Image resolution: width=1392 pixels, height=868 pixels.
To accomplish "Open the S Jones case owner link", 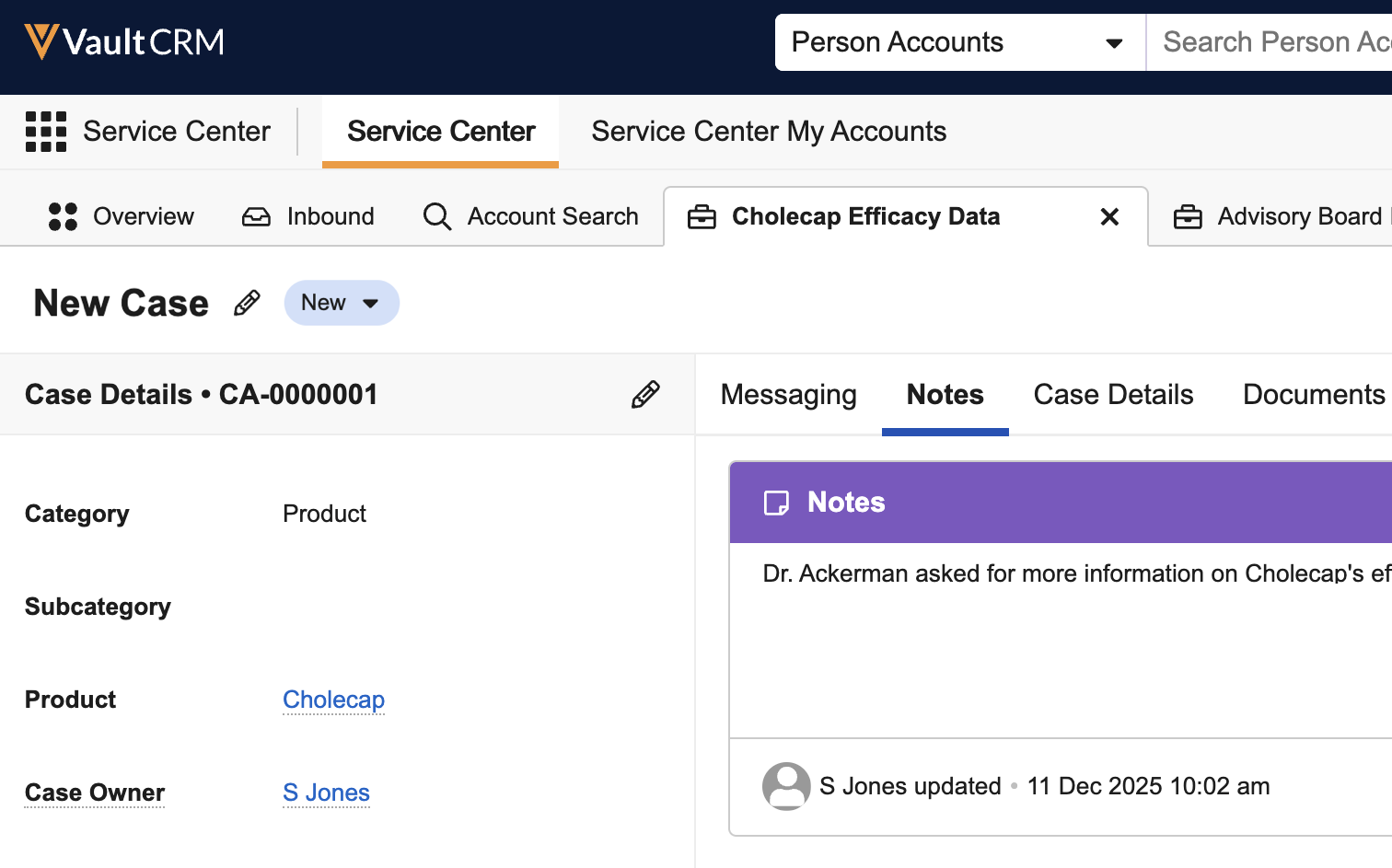I will (326, 793).
